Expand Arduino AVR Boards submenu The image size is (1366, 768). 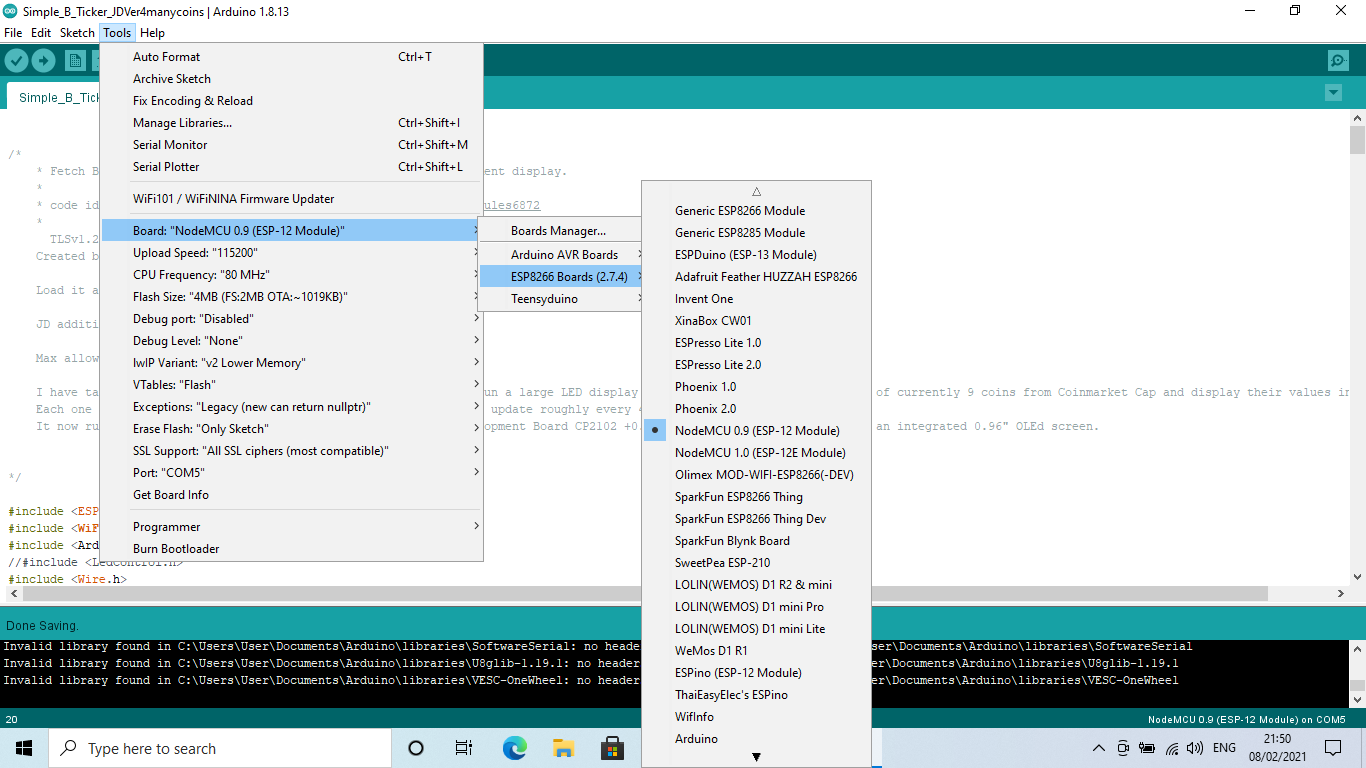[561, 255]
